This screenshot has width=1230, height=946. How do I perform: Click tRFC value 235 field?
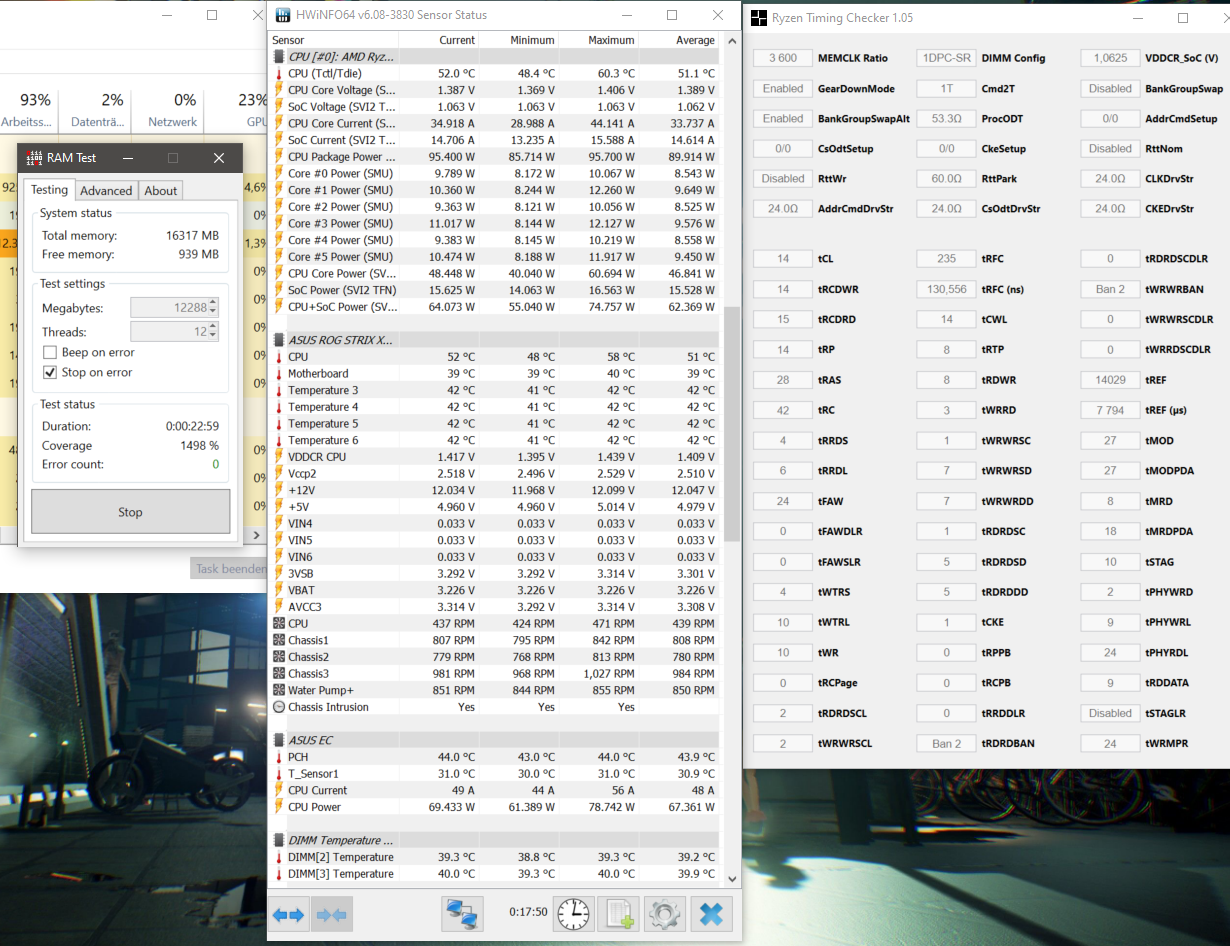(x=947, y=259)
